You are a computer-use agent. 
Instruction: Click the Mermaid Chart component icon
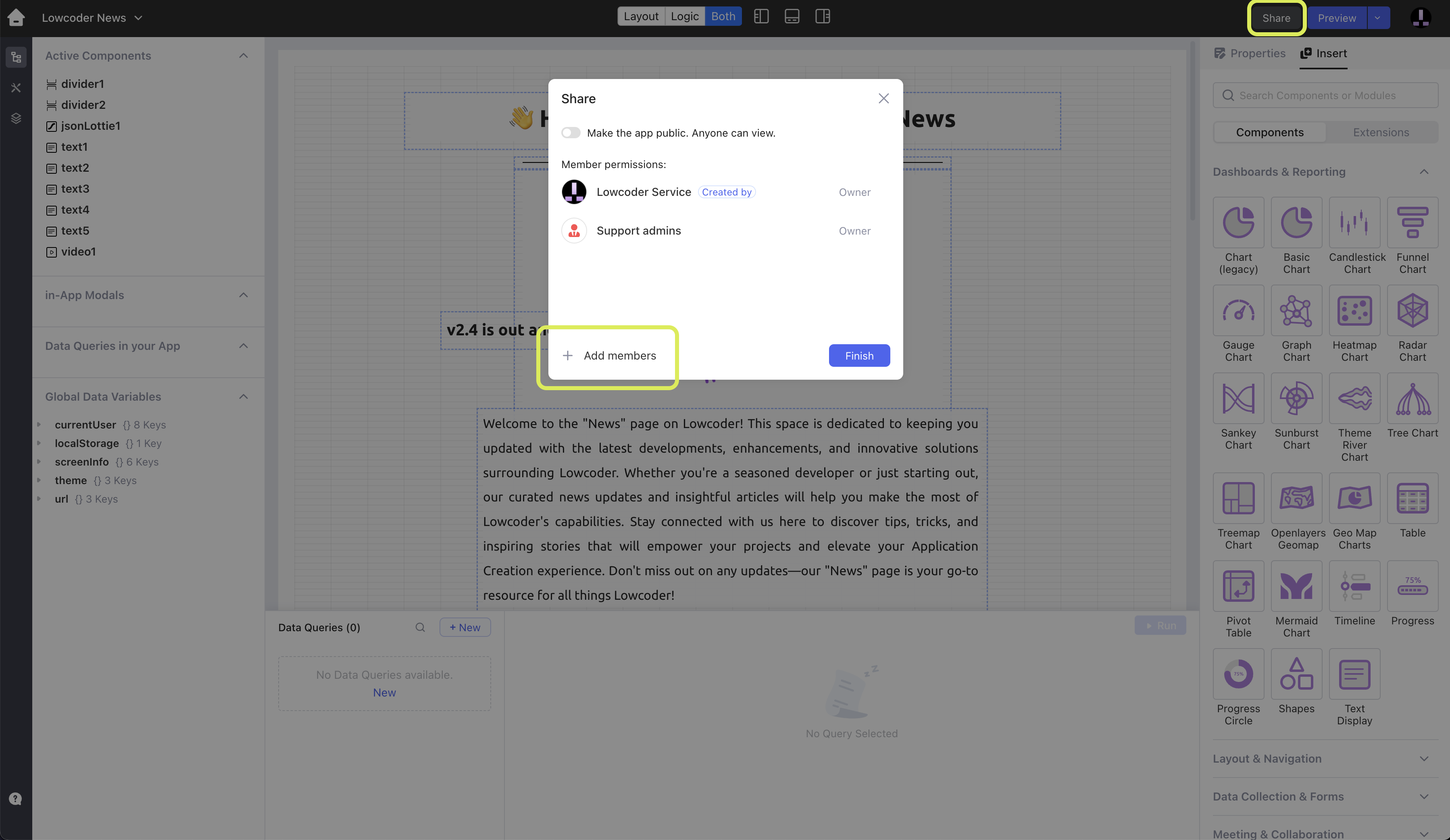click(x=1296, y=587)
